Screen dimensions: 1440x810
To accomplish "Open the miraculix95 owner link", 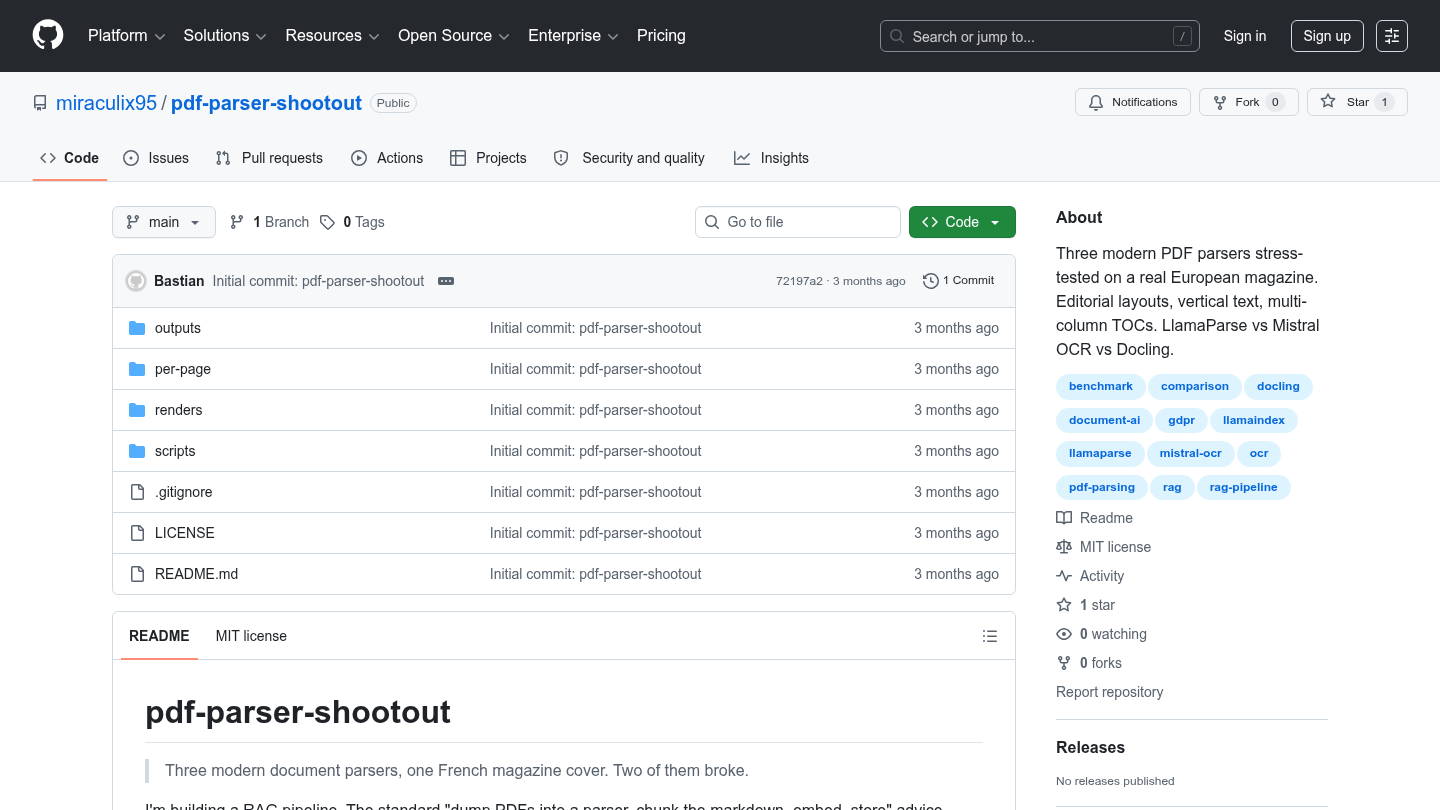I will click(106, 103).
